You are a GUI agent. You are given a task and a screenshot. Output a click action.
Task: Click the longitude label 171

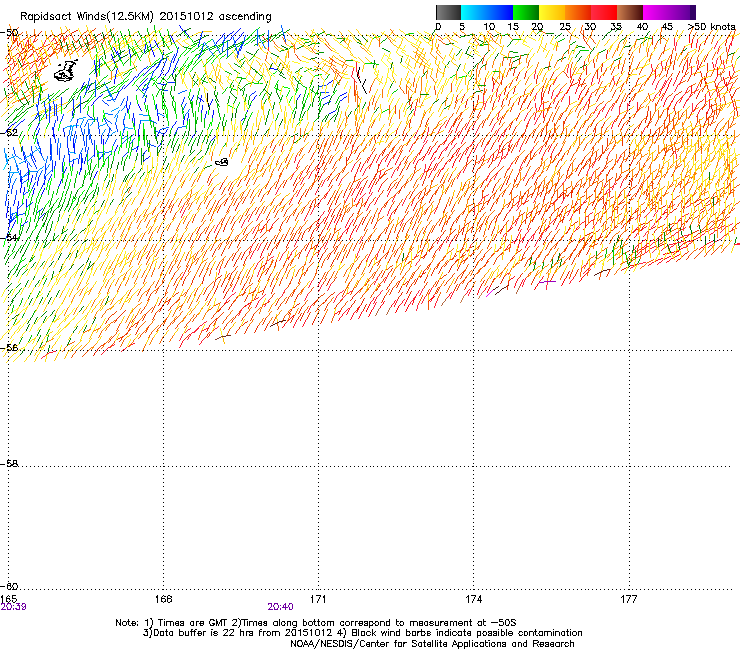click(318, 599)
